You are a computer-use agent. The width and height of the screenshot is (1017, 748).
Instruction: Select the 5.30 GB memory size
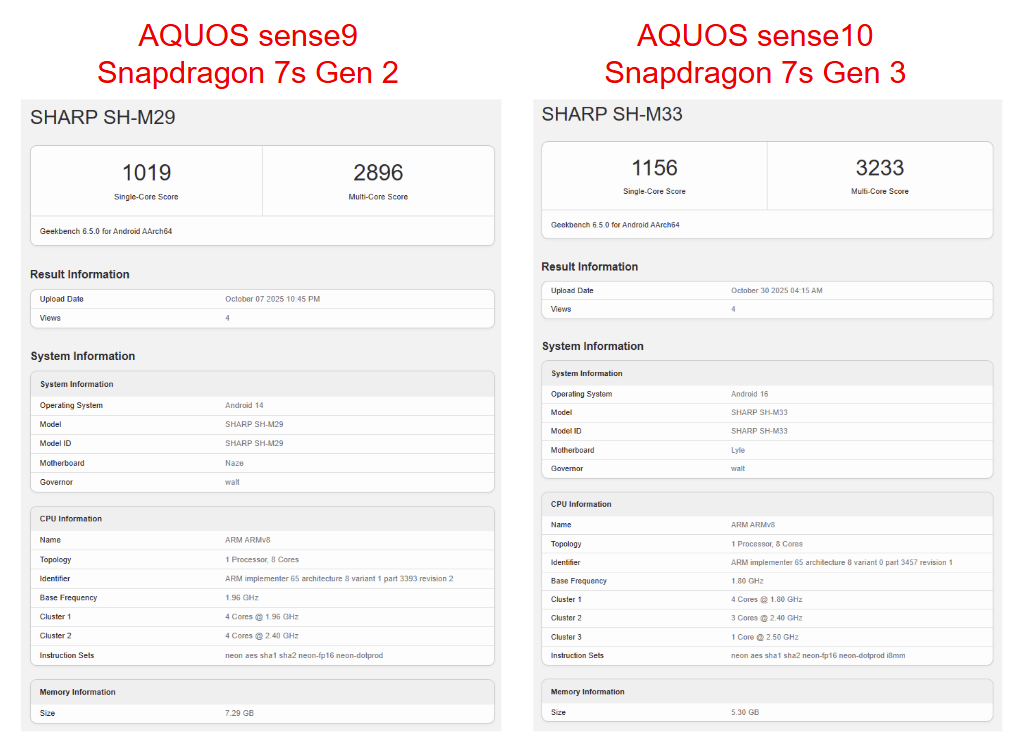tap(745, 712)
